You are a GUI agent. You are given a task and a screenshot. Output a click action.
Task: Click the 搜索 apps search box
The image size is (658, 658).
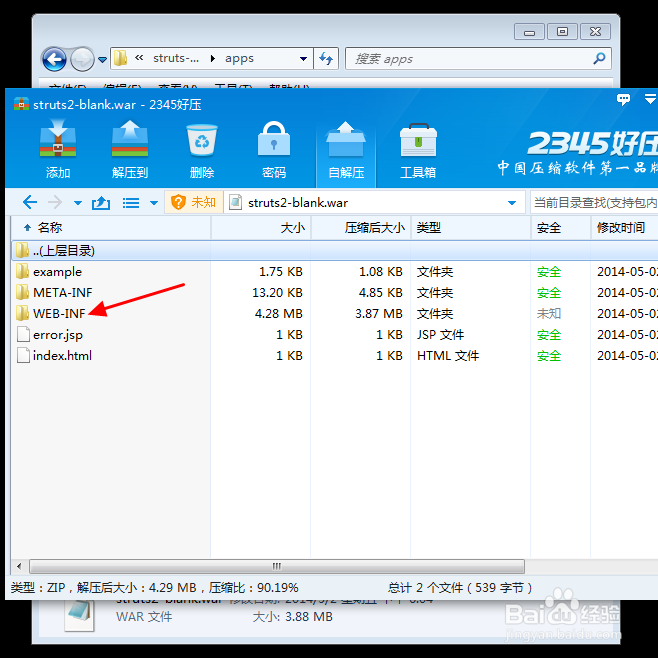coord(478,58)
